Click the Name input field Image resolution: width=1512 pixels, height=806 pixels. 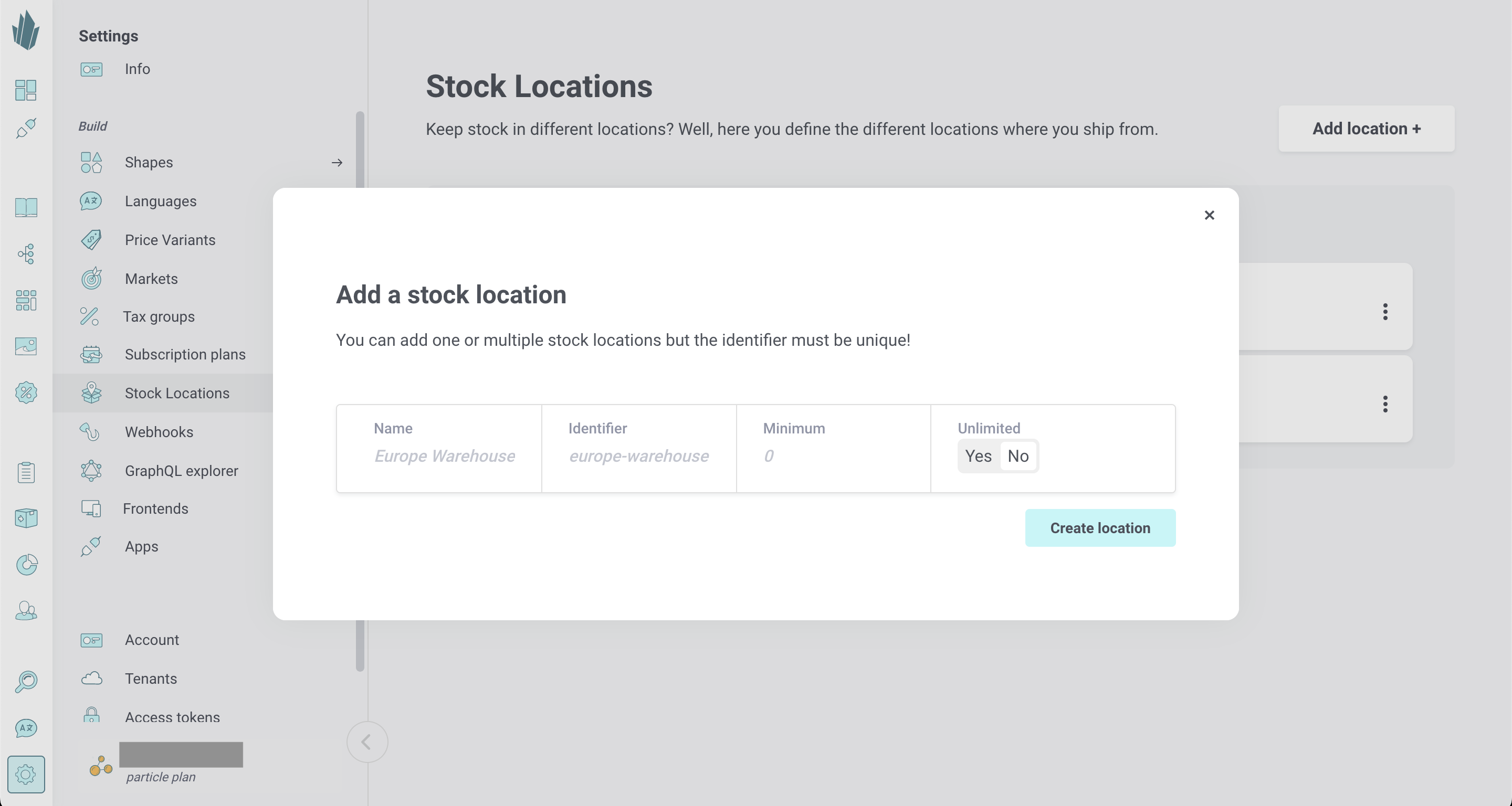pyautogui.click(x=446, y=456)
